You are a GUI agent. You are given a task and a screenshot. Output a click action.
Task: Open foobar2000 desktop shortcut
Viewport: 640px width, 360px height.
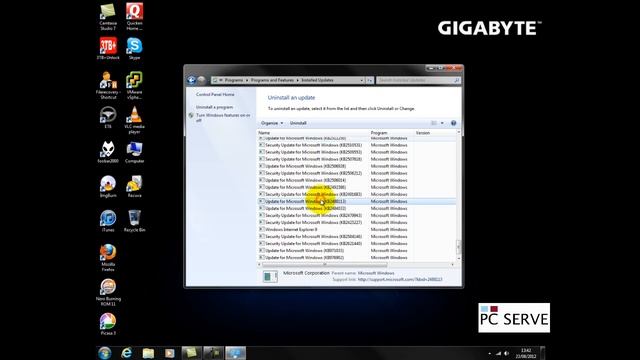click(108, 152)
